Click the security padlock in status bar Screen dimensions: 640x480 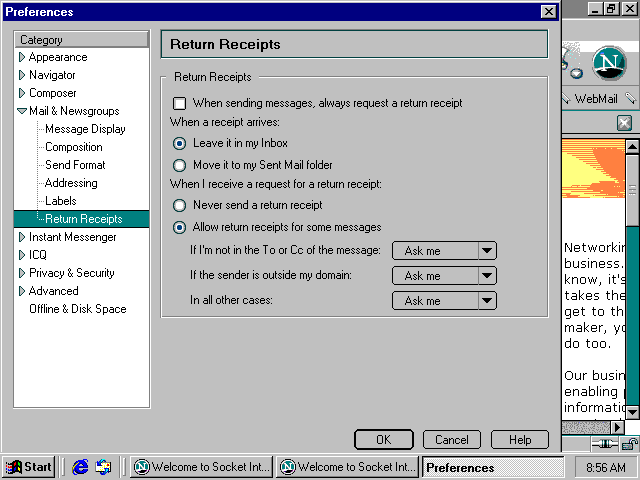pyautogui.click(x=629, y=444)
